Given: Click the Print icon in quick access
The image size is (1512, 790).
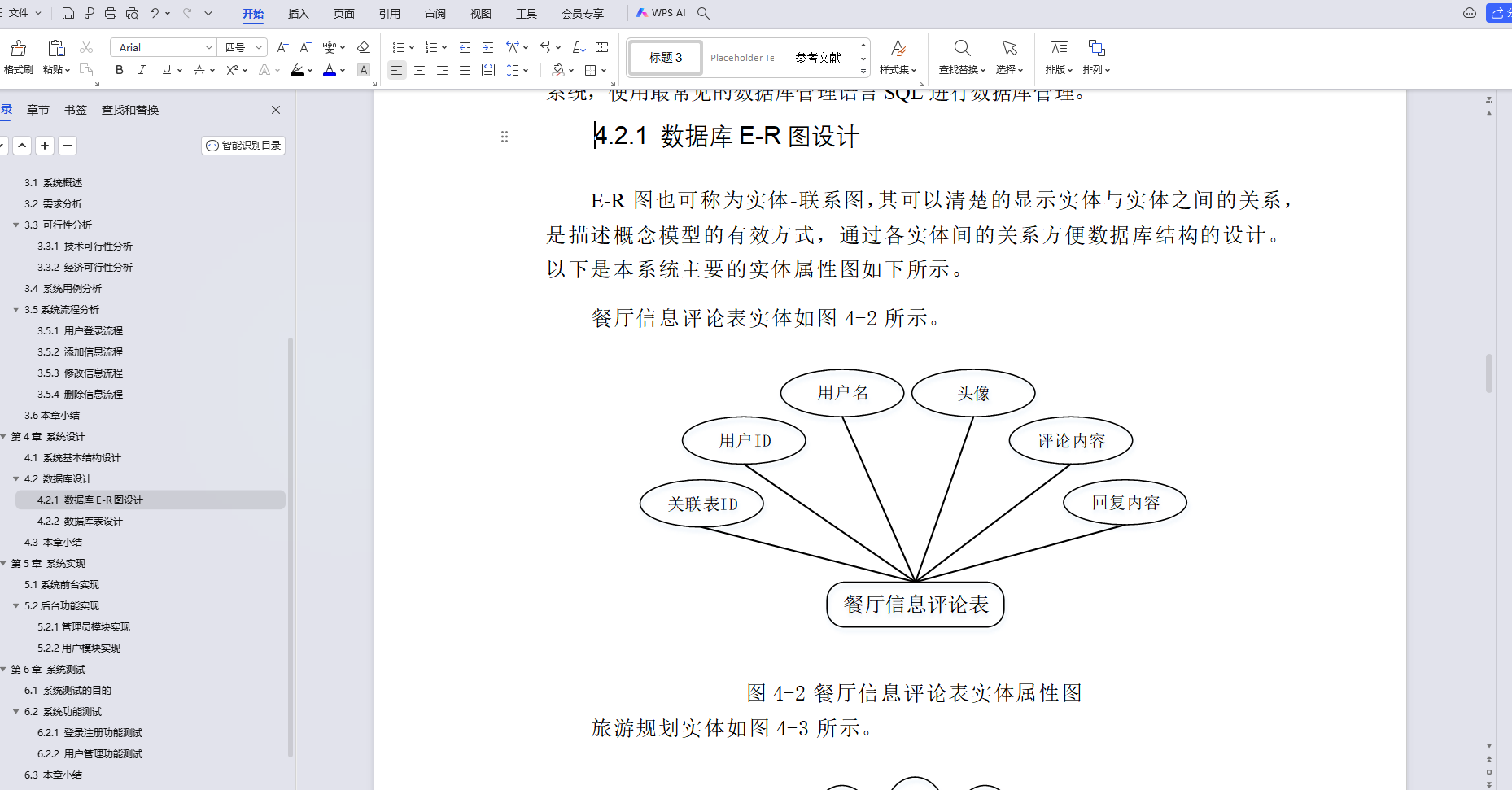Looking at the screenshot, I should tap(111, 13).
